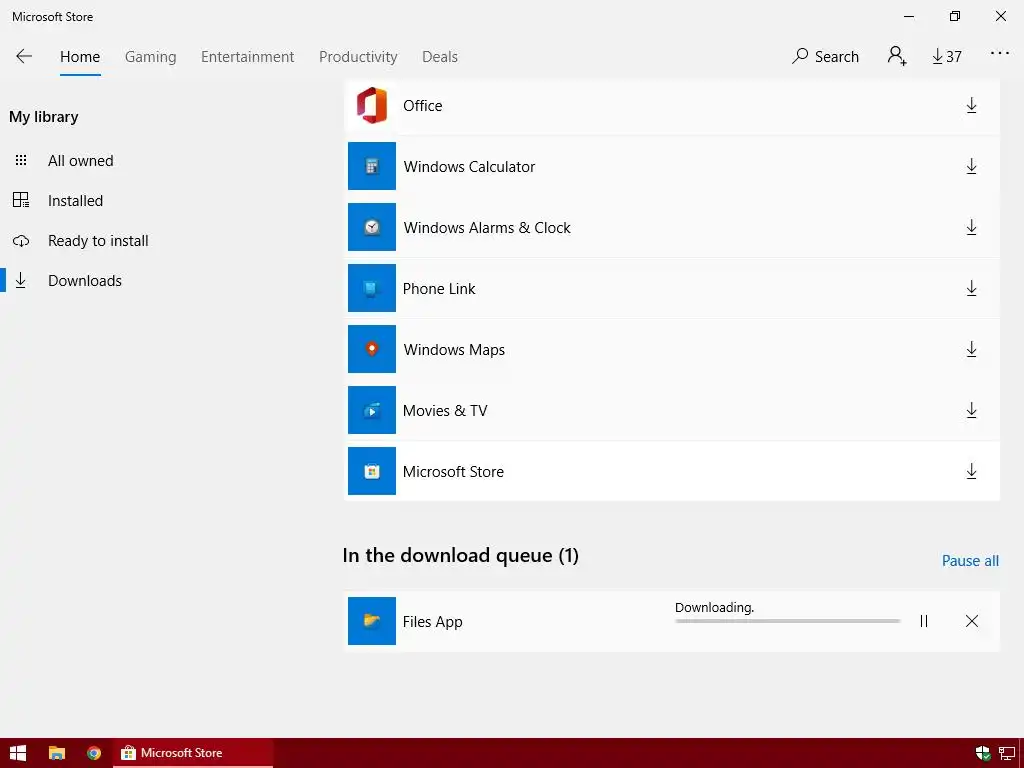Viewport: 1024px width, 768px height.
Task: Click the Office app icon
Action: point(372,105)
